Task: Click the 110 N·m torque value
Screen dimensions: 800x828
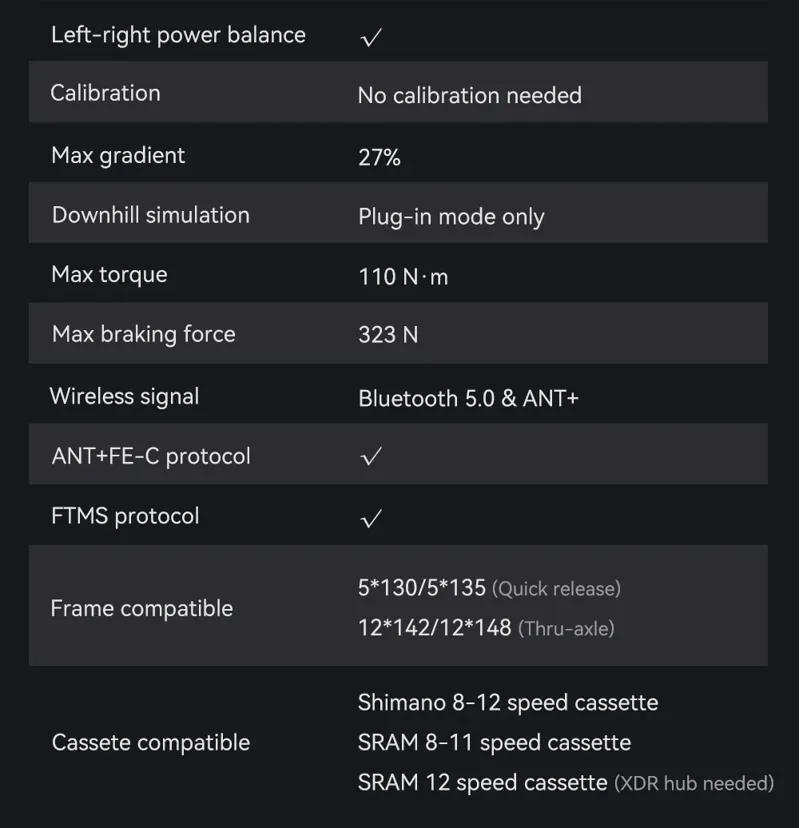Action: pyautogui.click(x=403, y=277)
